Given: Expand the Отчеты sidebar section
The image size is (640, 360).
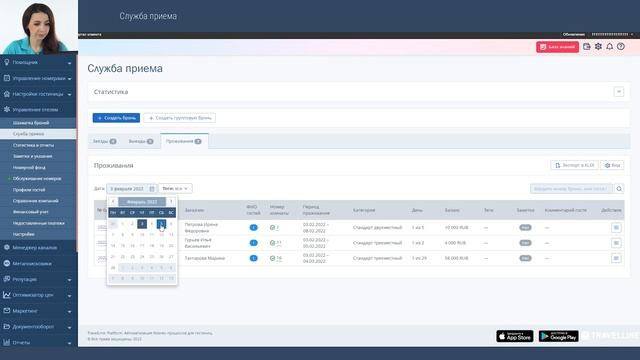Looking at the screenshot, I should [38, 342].
